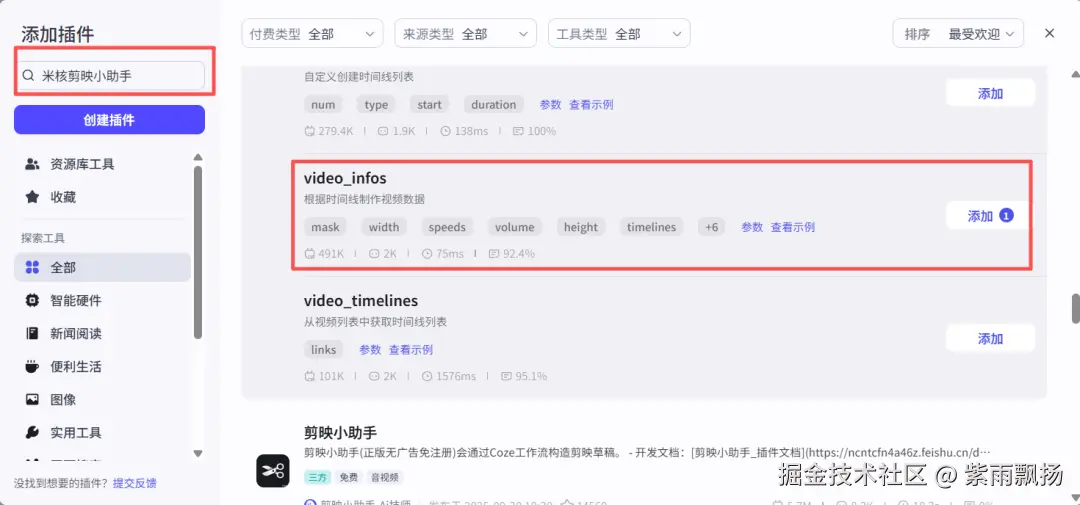Select 资源库工具 in the sidebar
Screen dimensions: 1080x505
tap(102, 164)
